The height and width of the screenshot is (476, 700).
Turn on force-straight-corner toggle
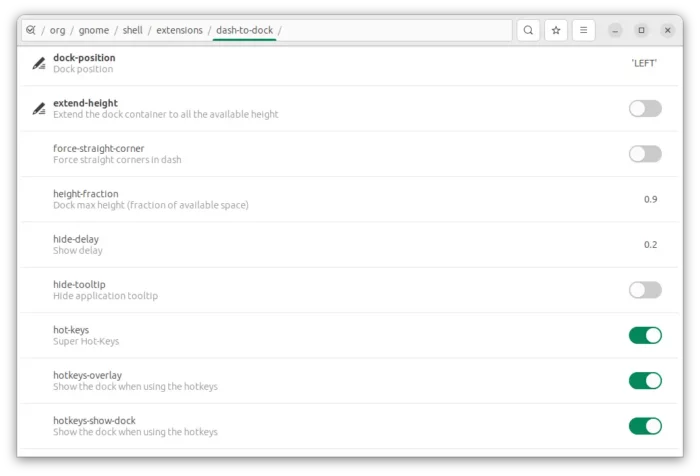645,154
